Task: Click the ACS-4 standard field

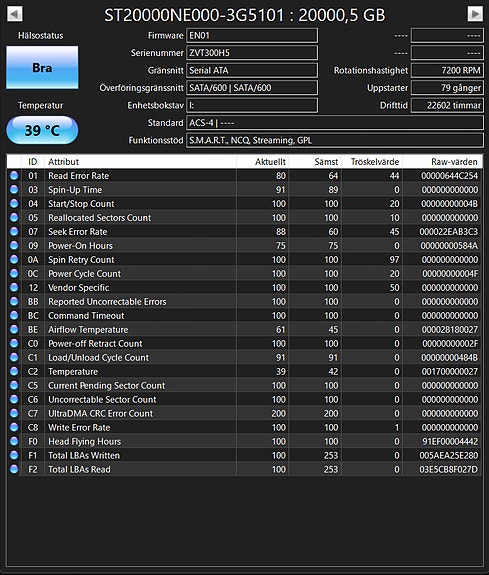Action: click(x=335, y=123)
